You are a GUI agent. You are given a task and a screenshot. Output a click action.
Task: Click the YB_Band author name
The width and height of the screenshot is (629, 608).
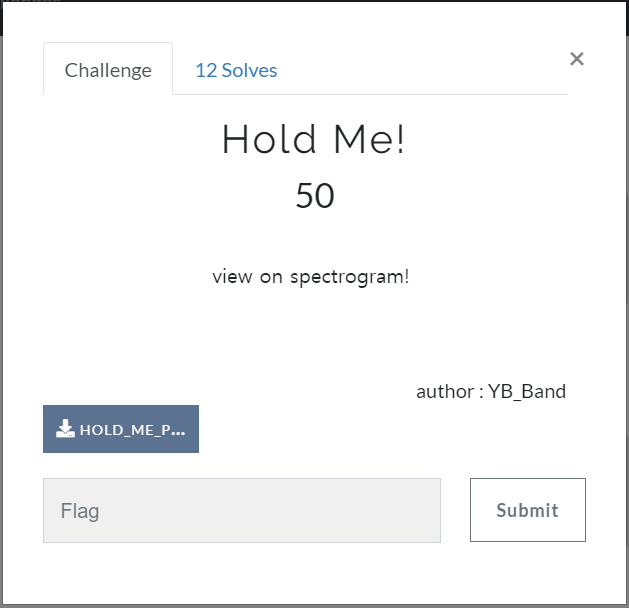coord(527,391)
